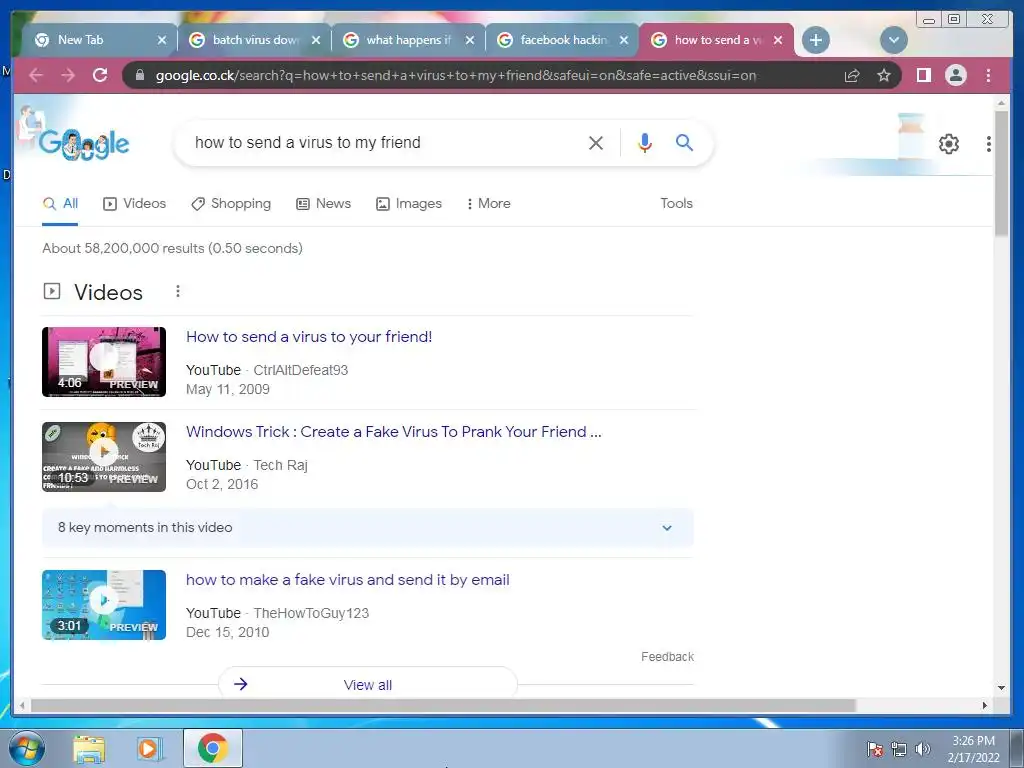Image resolution: width=1024 pixels, height=768 pixels.
Task: Switch to the Videos results tab
Action: pos(135,203)
